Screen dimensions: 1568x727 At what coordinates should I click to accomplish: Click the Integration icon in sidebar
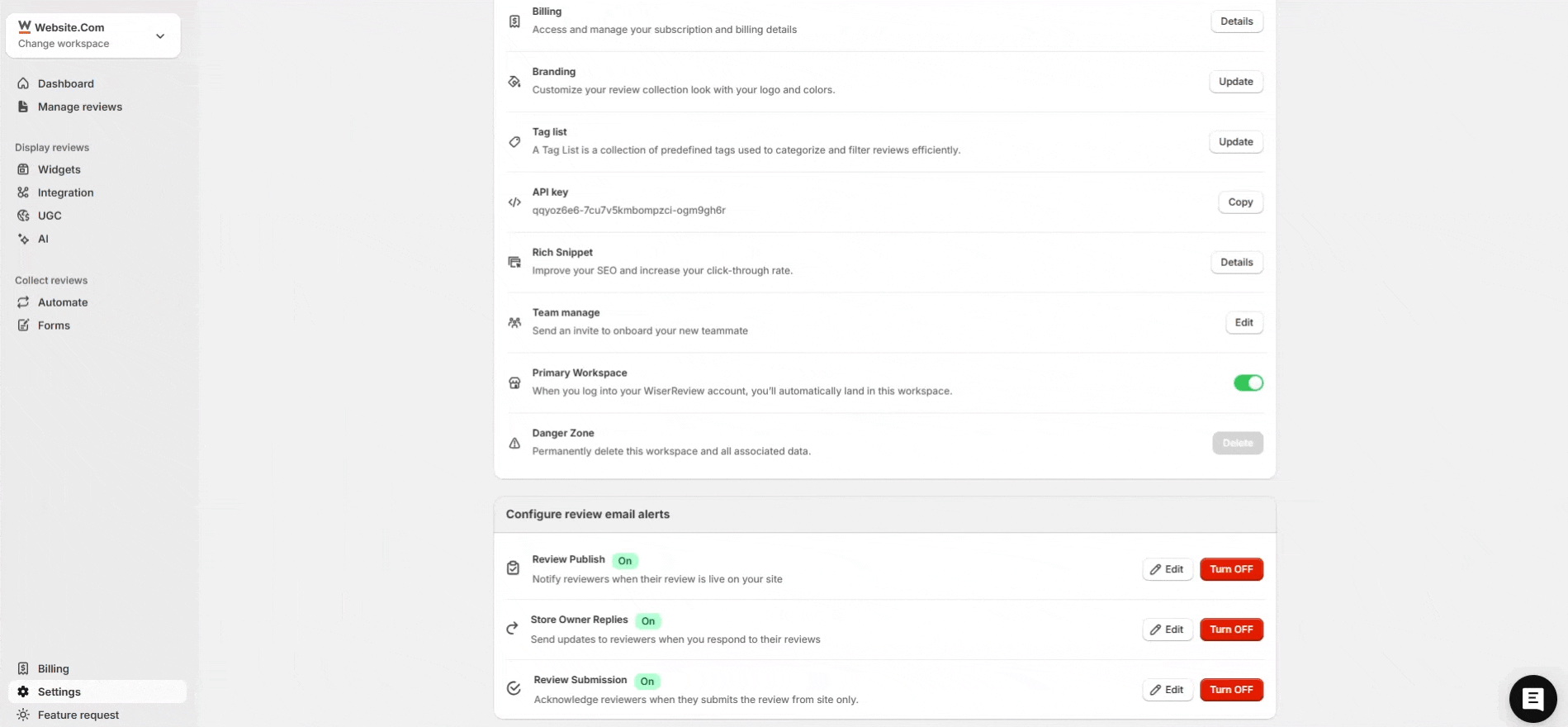tap(23, 192)
